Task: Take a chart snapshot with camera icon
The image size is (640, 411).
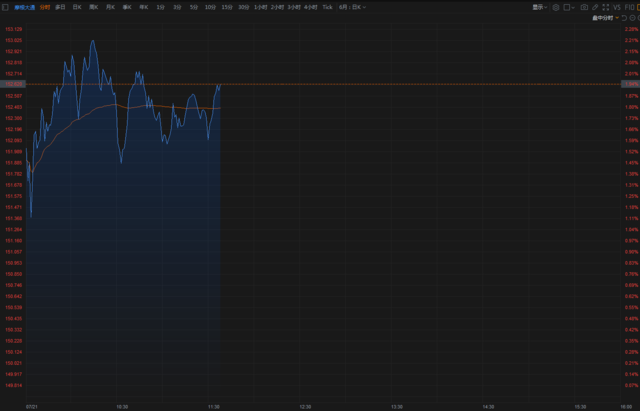Action: [x=584, y=7]
